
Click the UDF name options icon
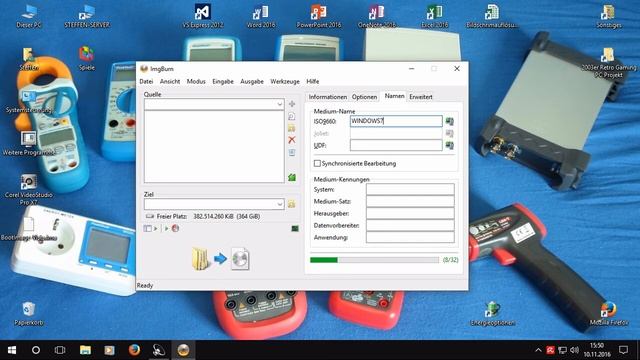tap(449, 145)
